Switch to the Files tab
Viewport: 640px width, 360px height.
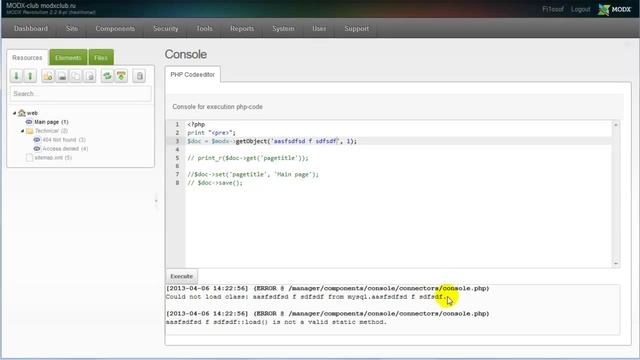coord(101,58)
